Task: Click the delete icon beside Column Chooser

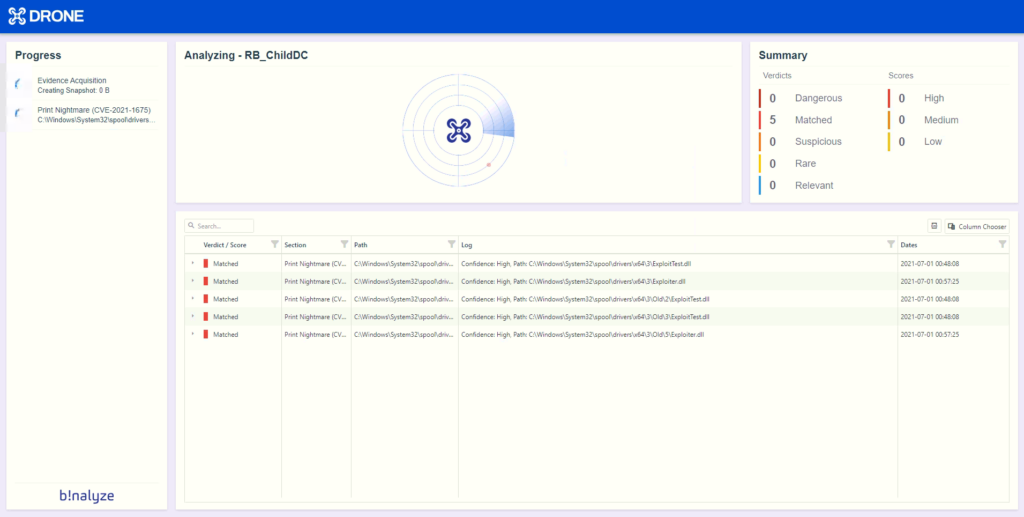Action: pyautogui.click(x=933, y=226)
